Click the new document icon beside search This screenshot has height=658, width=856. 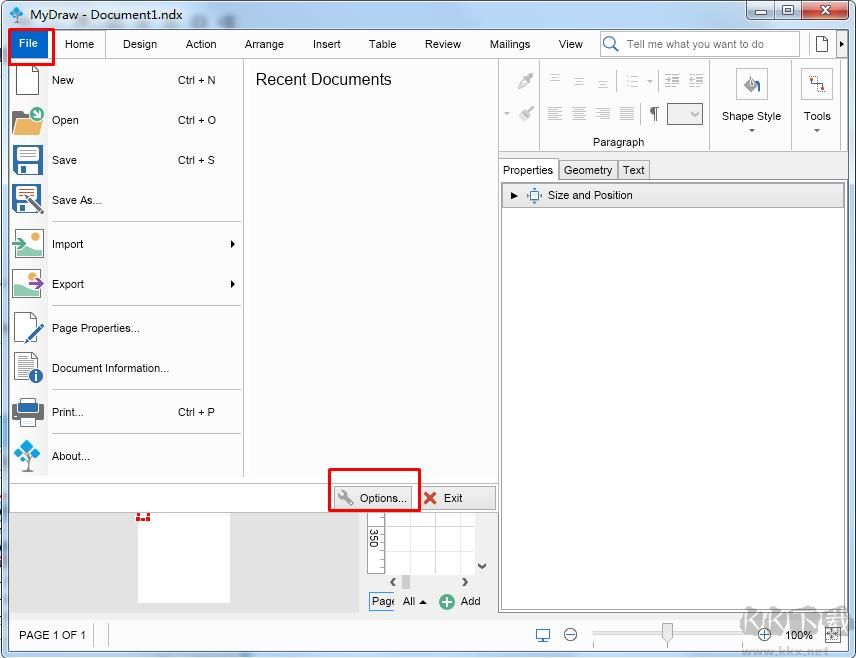point(822,44)
